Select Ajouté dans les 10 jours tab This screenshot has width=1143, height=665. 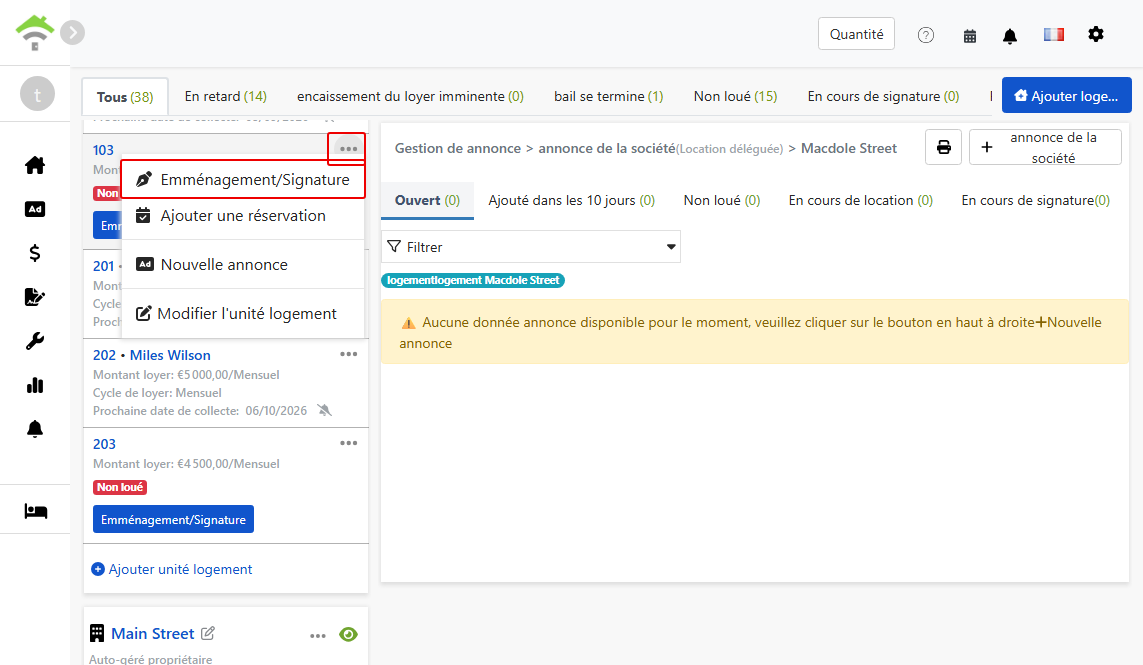572,201
